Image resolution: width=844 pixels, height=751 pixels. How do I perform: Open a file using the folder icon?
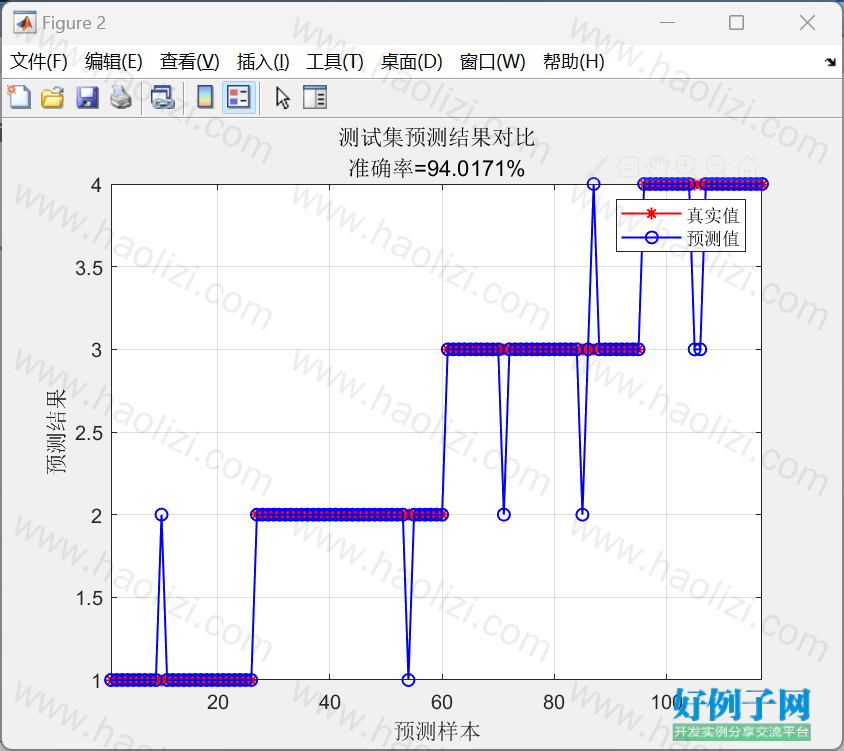(52, 98)
